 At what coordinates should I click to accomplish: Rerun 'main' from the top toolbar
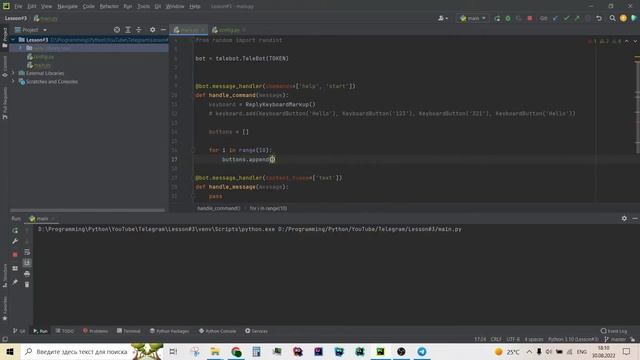(x=497, y=18)
